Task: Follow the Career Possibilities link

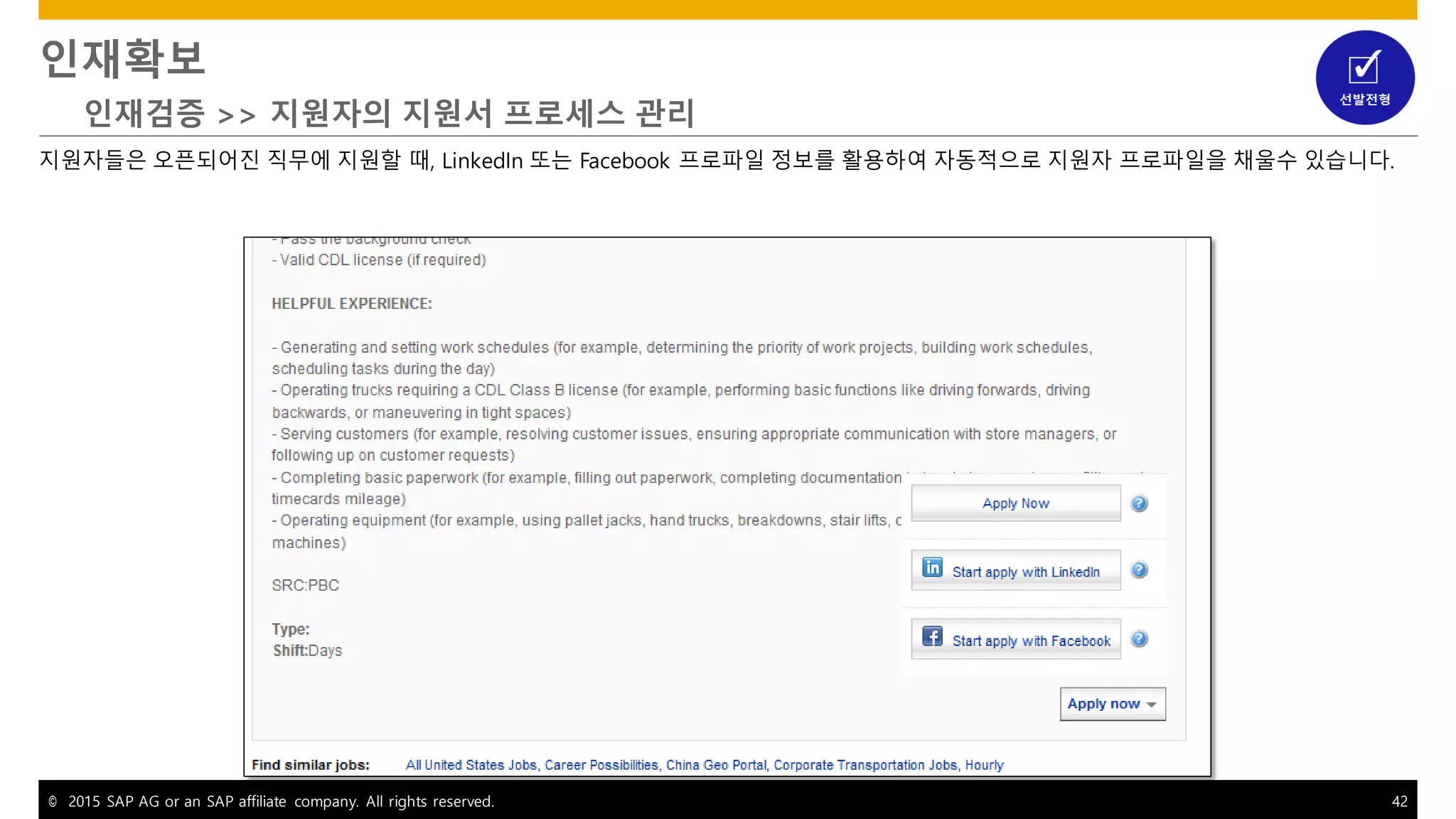Action: point(601,765)
